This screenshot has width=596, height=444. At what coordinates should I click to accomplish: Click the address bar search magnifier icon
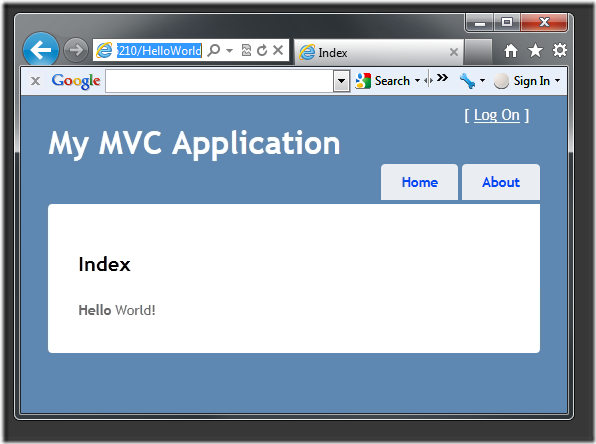214,50
